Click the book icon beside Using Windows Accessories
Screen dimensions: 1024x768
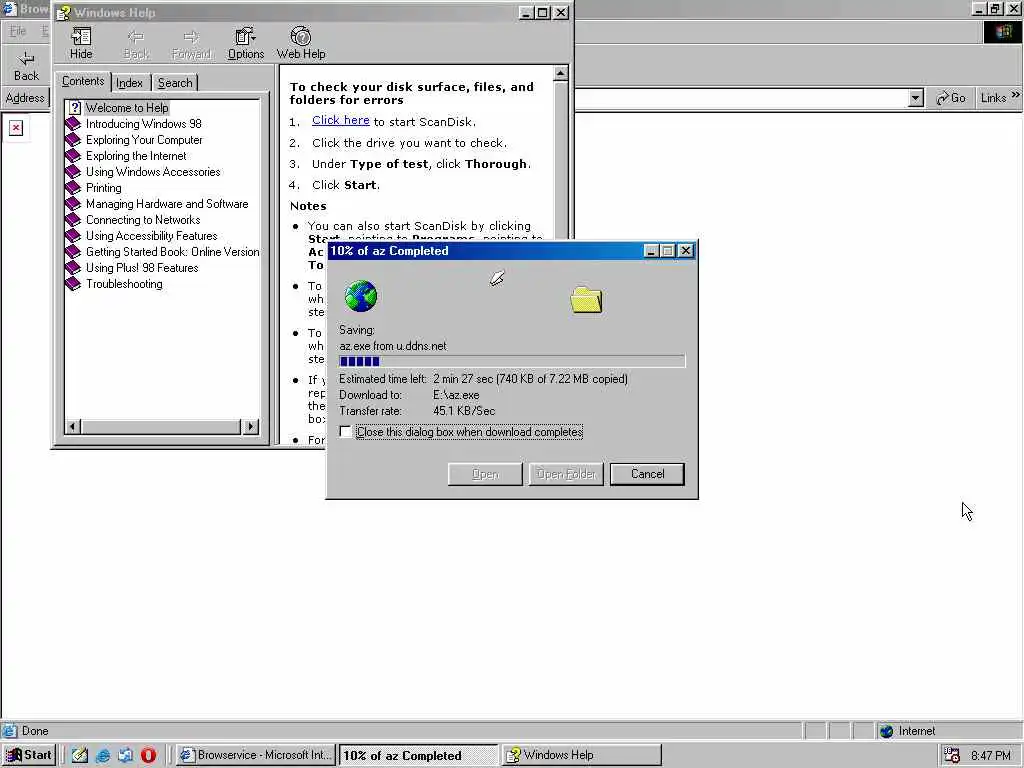tap(73, 172)
